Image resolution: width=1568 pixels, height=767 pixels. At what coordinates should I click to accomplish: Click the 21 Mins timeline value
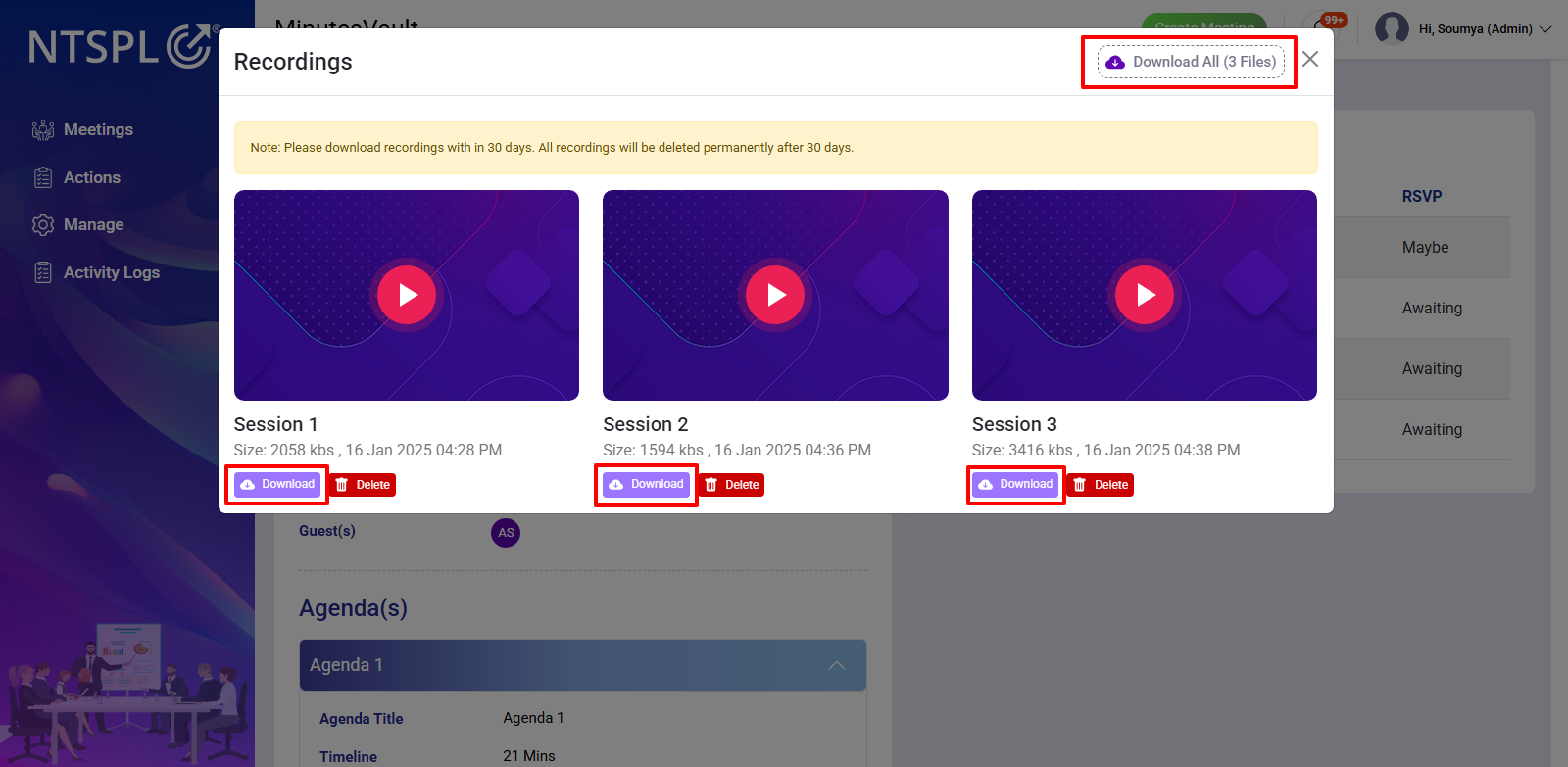coord(529,756)
